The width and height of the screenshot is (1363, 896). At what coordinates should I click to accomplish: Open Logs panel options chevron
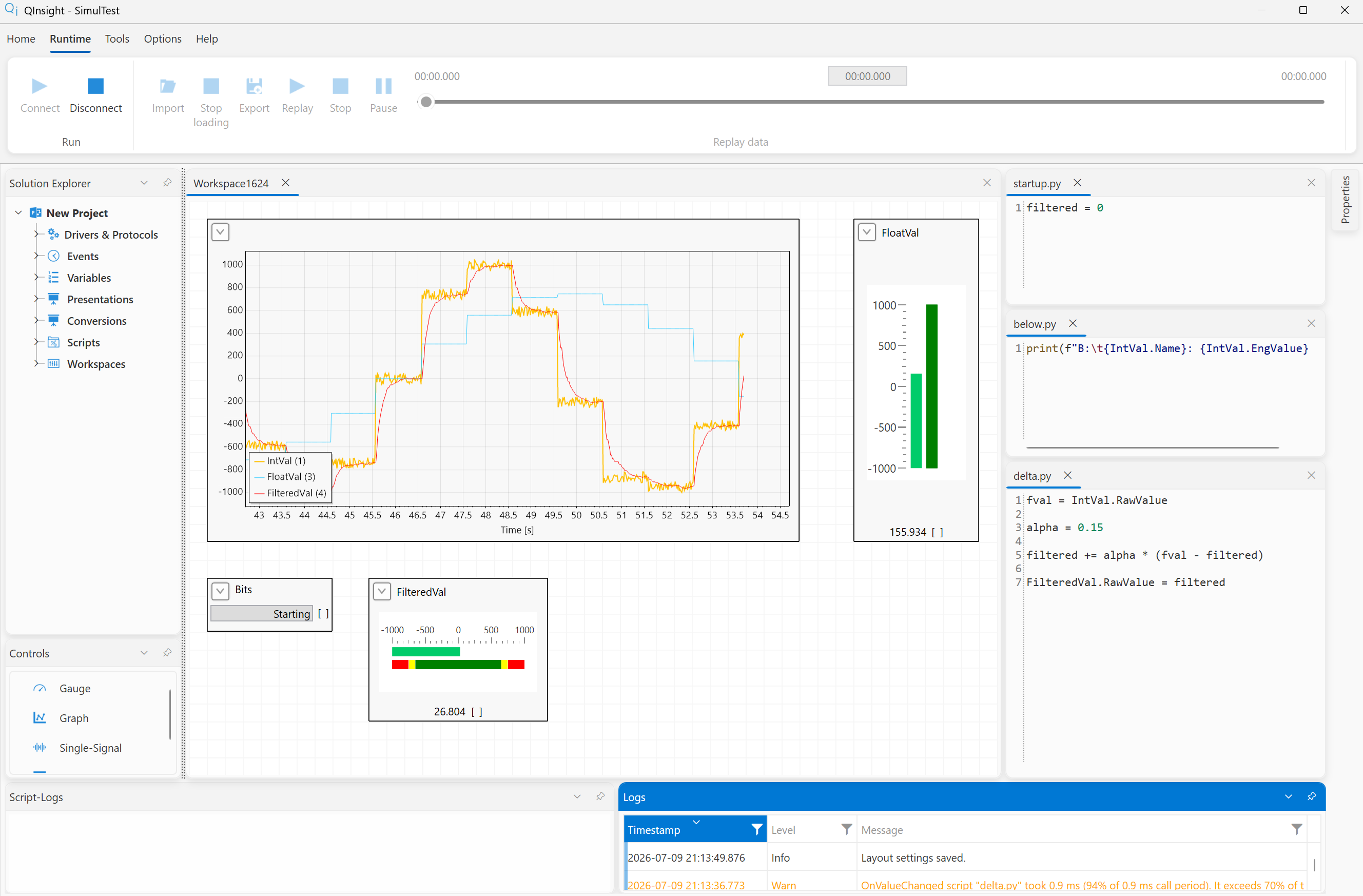[x=1288, y=796]
